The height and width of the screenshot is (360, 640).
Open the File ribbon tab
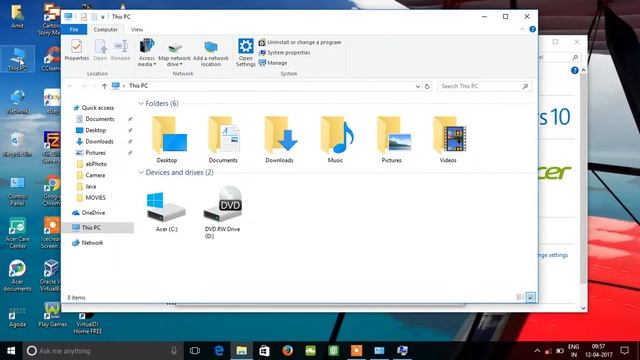[x=74, y=29]
